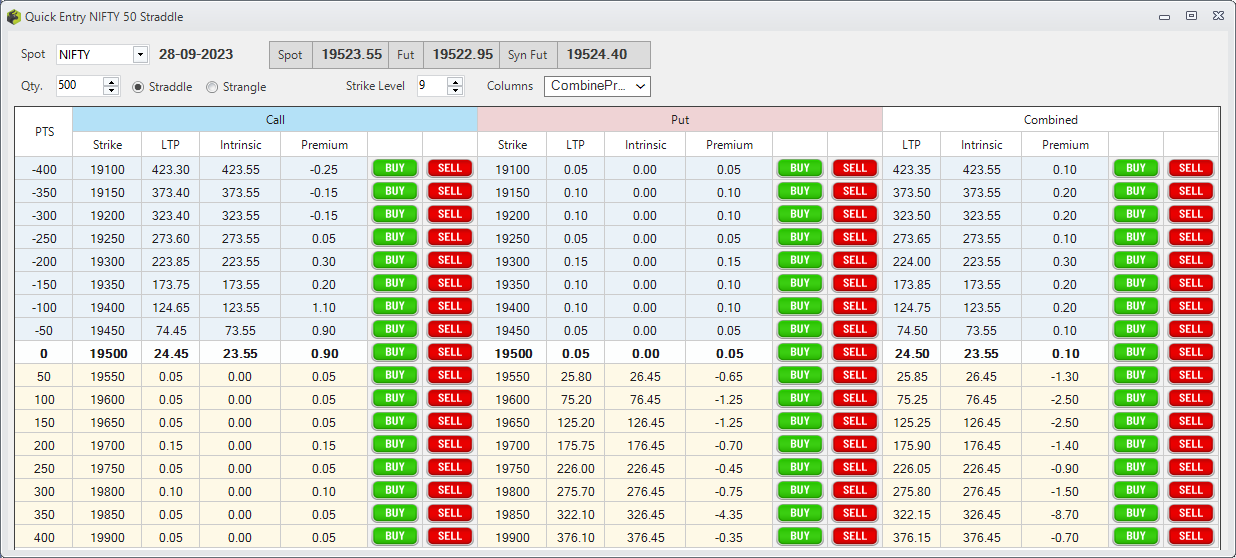Click BUY for the 19900 Put
Screen dimensions: 1236x558
pos(800,536)
